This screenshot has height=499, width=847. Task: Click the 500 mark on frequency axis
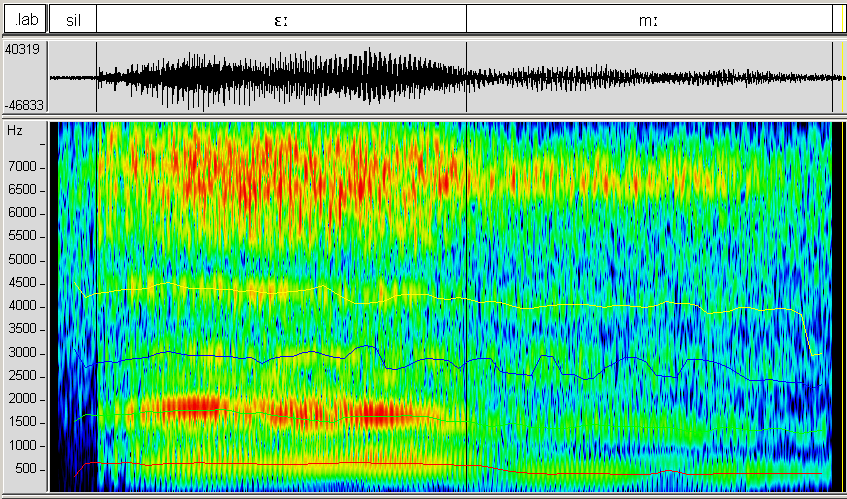tap(26, 469)
